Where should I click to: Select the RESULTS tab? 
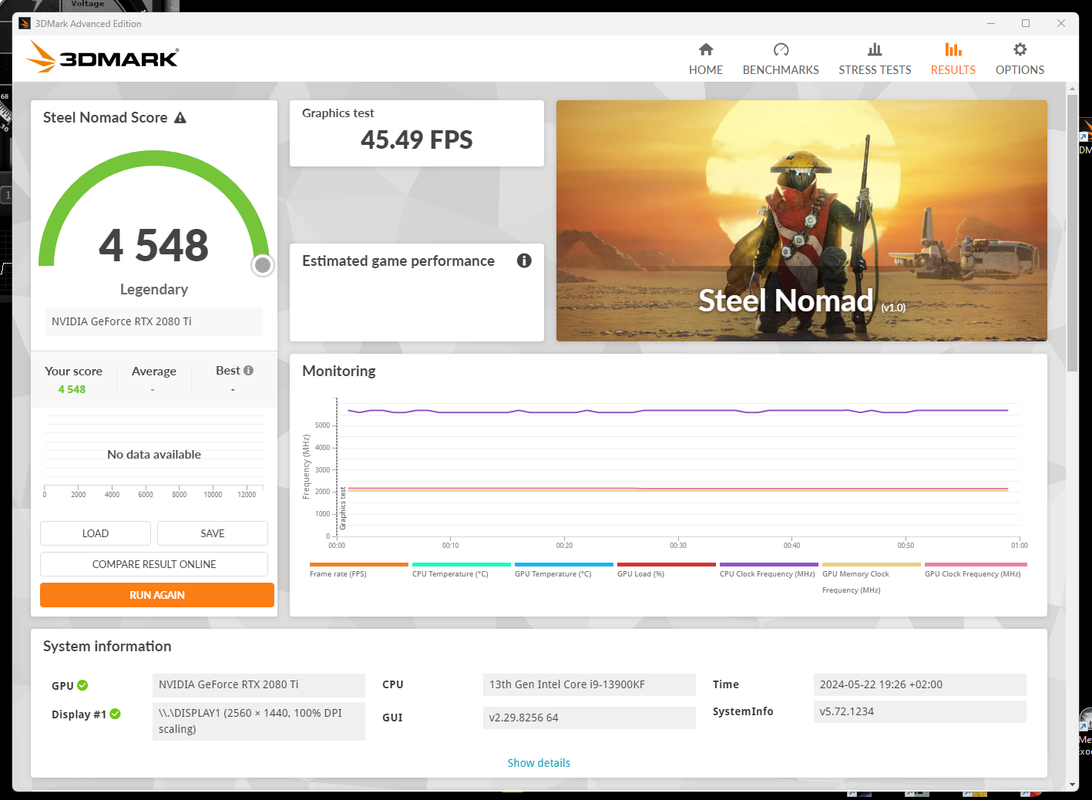click(x=953, y=59)
